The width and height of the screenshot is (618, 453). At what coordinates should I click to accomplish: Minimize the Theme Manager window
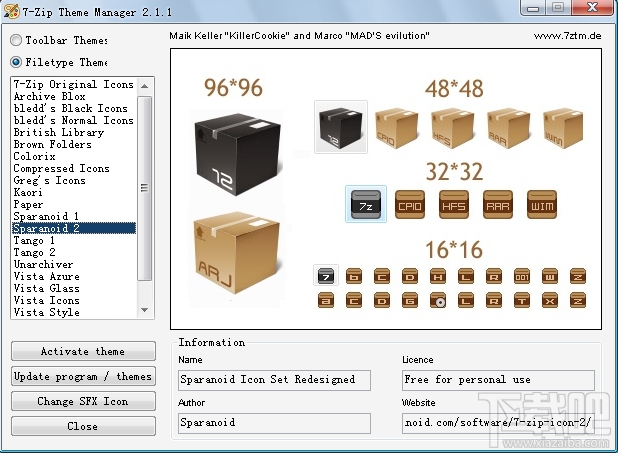point(533,7)
